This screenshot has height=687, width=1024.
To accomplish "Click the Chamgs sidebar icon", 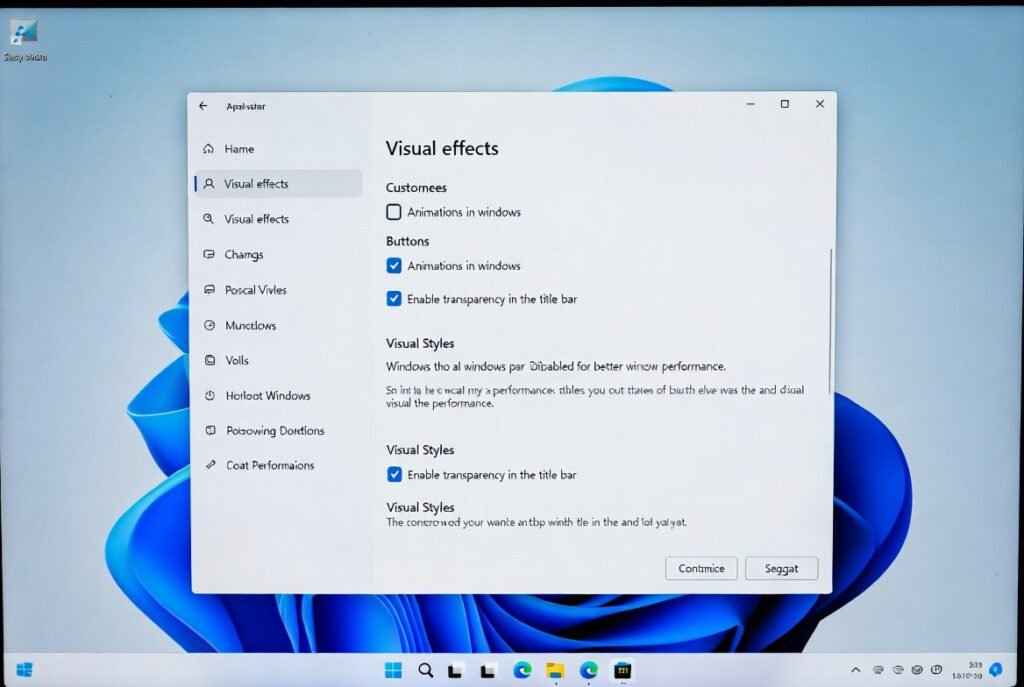I will pyautogui.click(x=208, y=255).
